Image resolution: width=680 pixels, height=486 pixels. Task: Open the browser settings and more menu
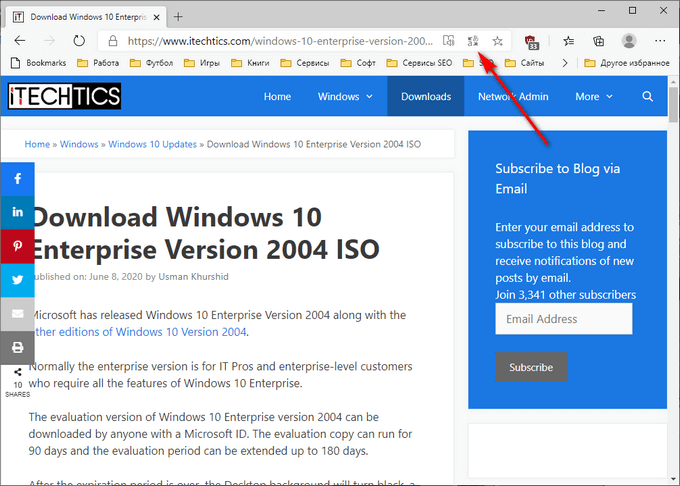(660, 41)
